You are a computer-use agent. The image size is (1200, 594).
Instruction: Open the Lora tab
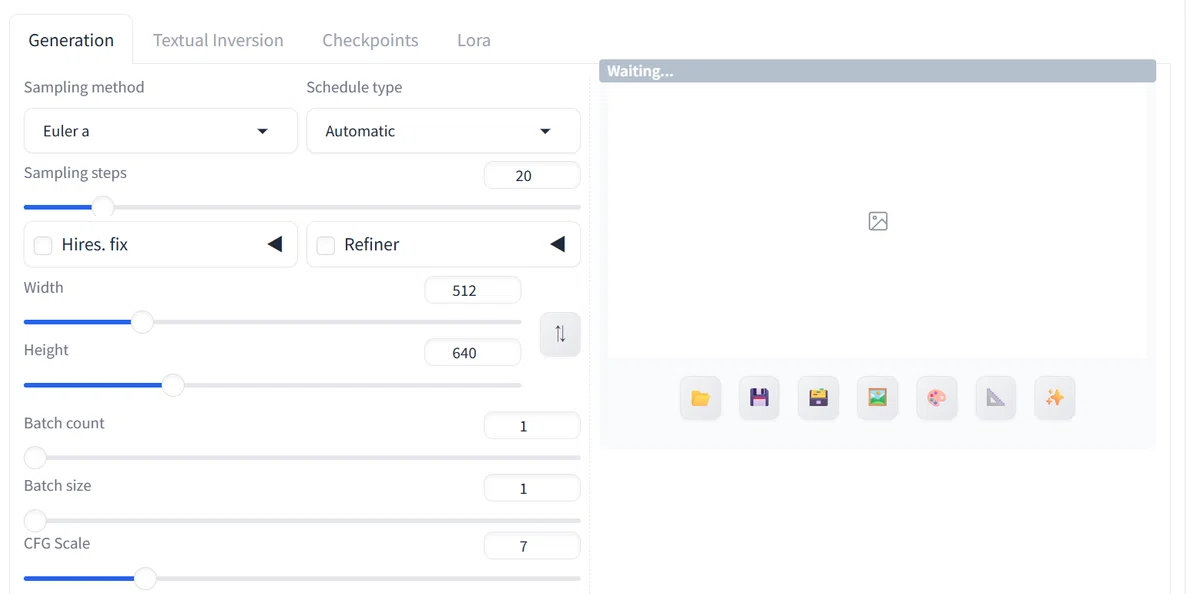[x=474, y=41]
